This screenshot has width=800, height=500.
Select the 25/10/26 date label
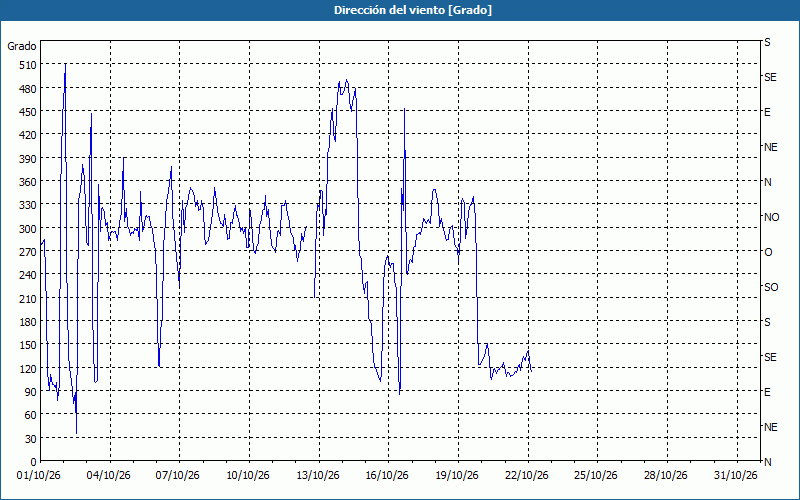pyautogui.click(x=595, y=476)
